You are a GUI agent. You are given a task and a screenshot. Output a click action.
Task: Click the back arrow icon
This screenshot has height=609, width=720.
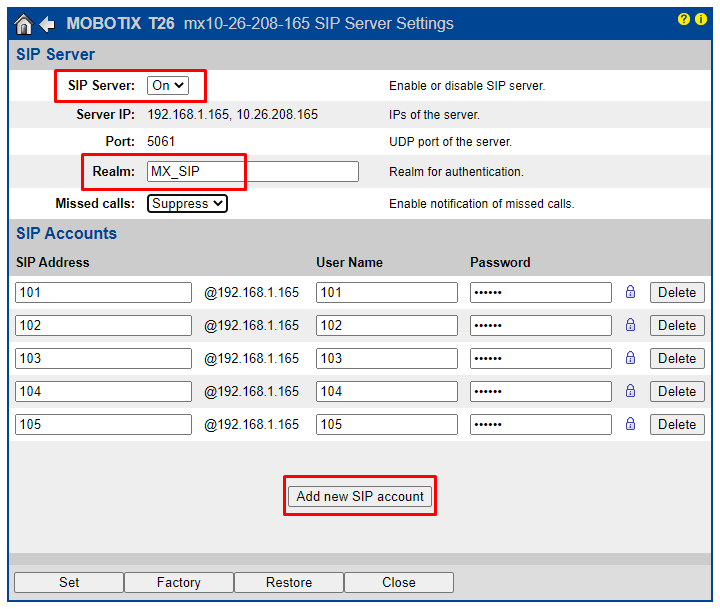[47, 24]
